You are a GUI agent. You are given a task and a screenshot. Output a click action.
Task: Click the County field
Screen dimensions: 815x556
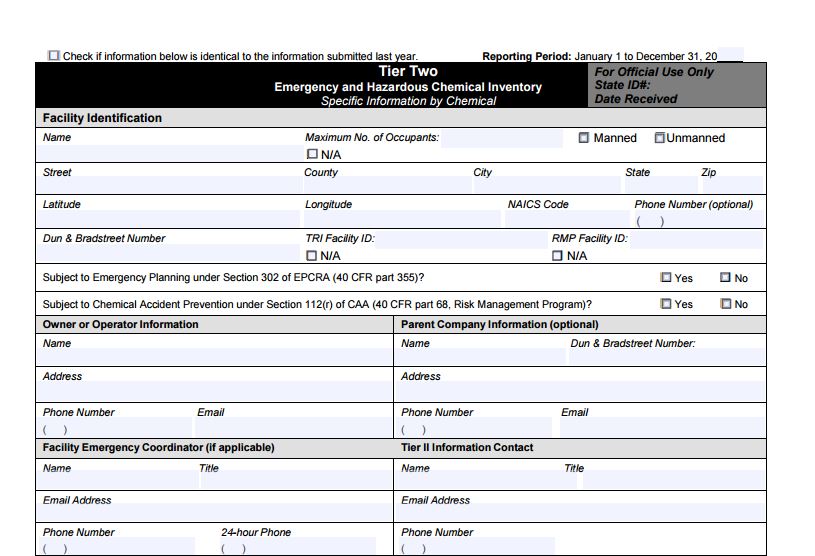[387, 184]
